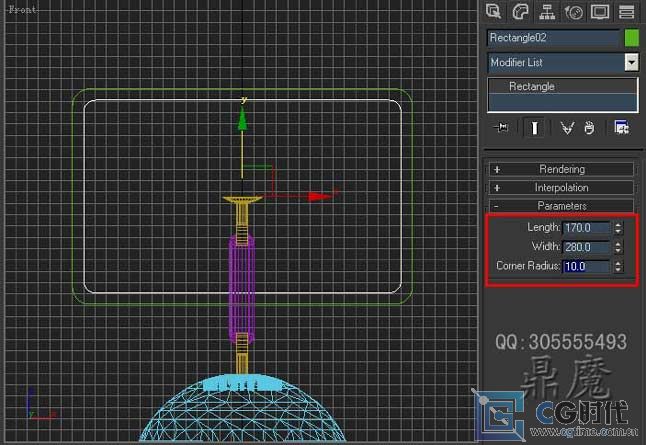Image resolution: width=646 pixels, height=445 pixels.
Task: Open the Display panel tab
Action: pyautogui.click(x=600, y=12)
